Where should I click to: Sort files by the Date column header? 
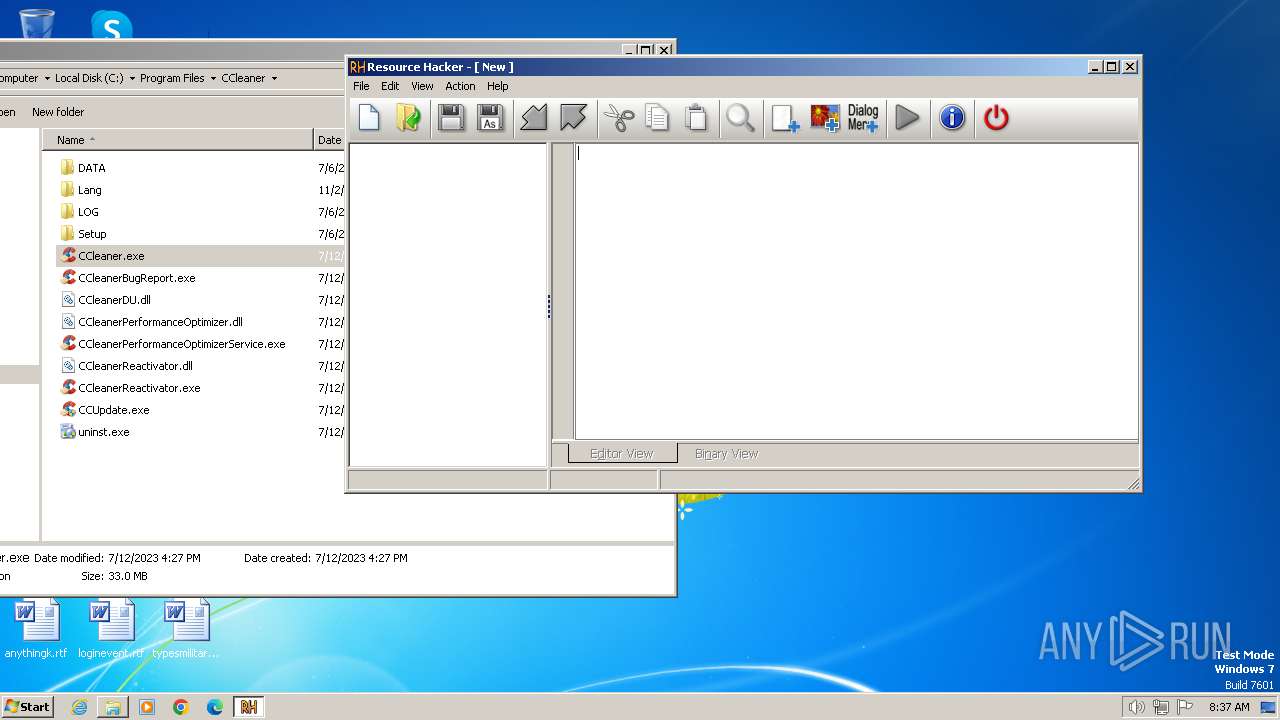pos(330,140)
